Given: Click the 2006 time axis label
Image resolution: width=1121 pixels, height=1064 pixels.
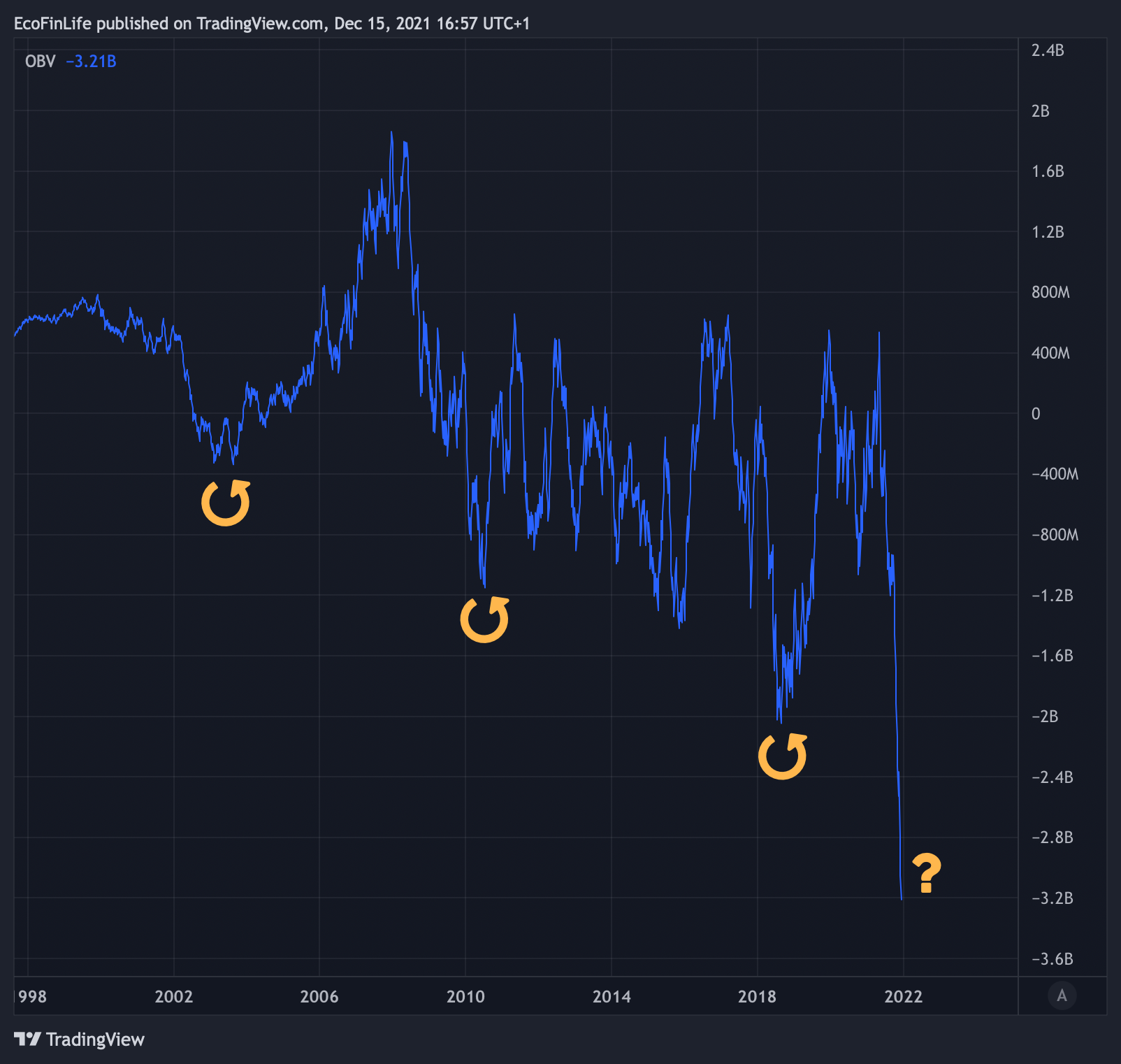Looking at the screenshot, I should tap(319, 997).
